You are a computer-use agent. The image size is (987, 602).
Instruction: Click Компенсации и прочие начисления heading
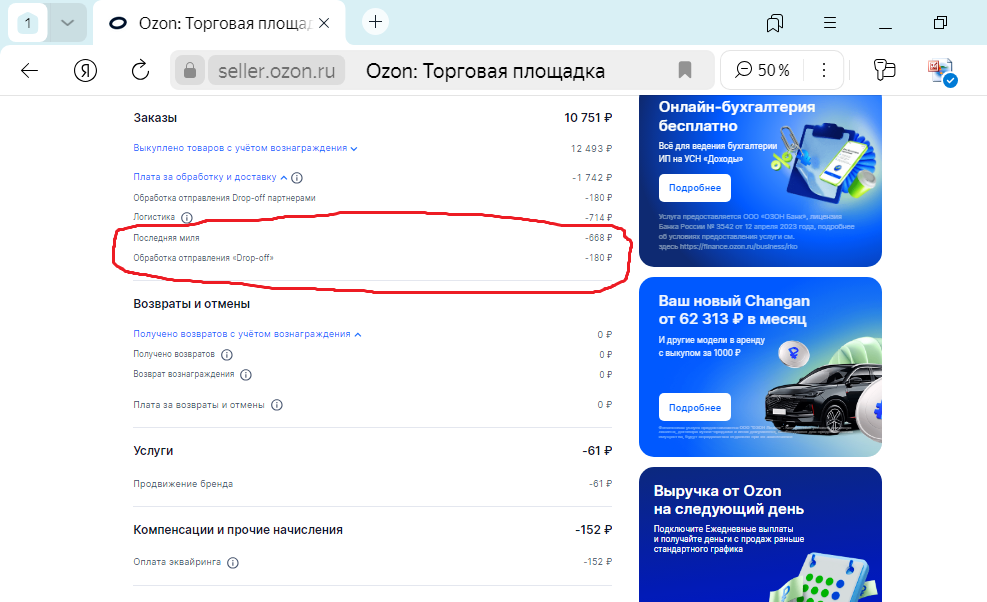point(238,530)
